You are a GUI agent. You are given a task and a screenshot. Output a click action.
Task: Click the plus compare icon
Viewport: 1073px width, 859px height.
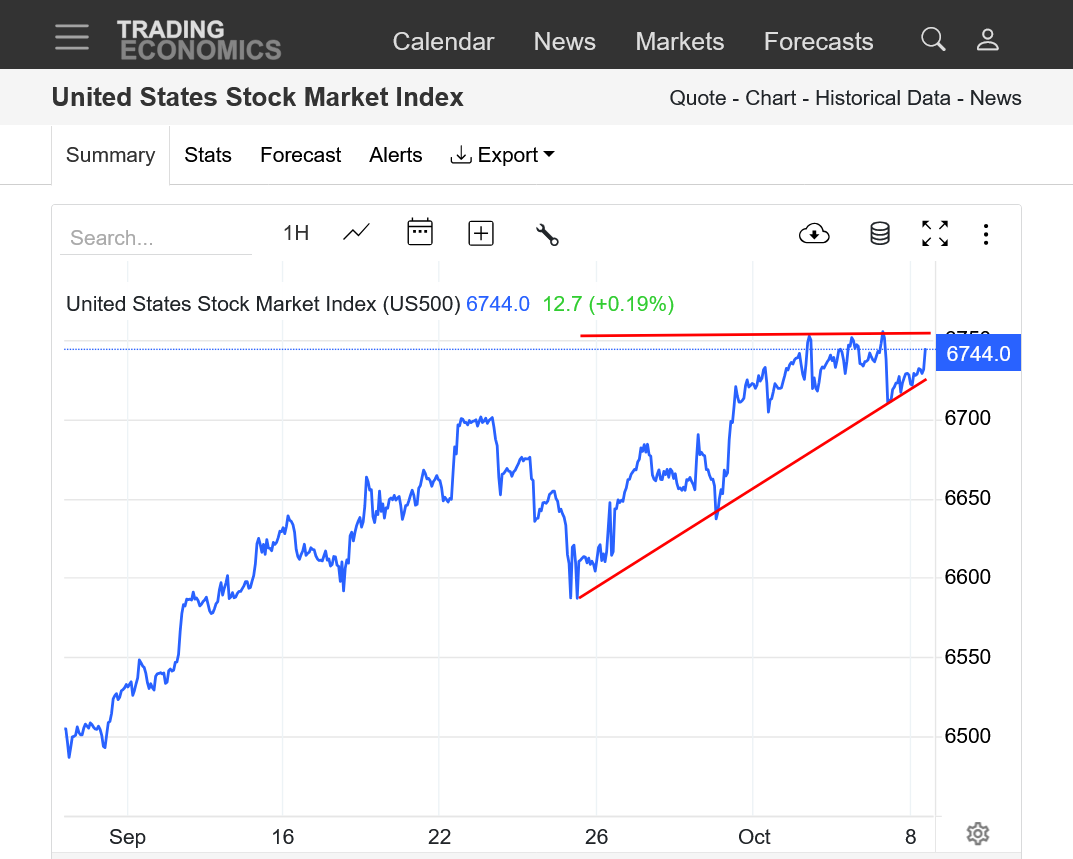481,233
